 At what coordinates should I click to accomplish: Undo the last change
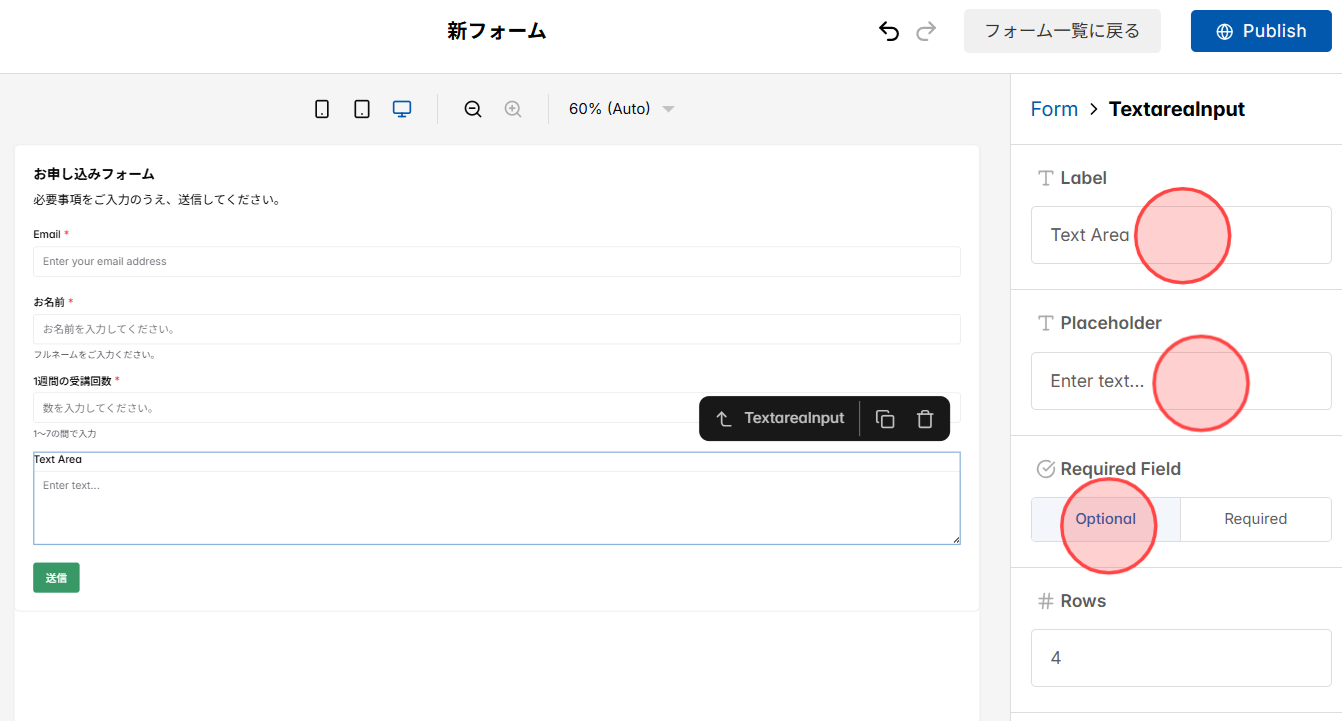(x=888, y=31)
